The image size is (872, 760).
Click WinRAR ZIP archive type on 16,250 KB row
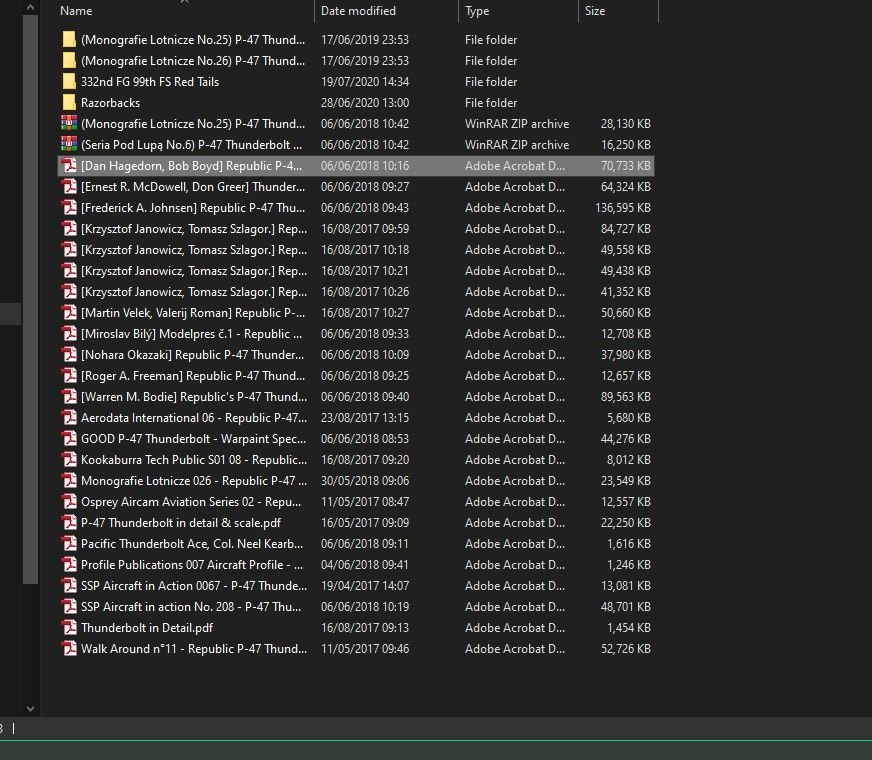[x=517, y=145]
